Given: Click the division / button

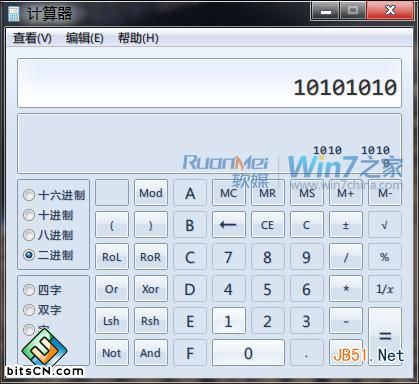Looking at the screenshot, I should click(x=346, y=257).
